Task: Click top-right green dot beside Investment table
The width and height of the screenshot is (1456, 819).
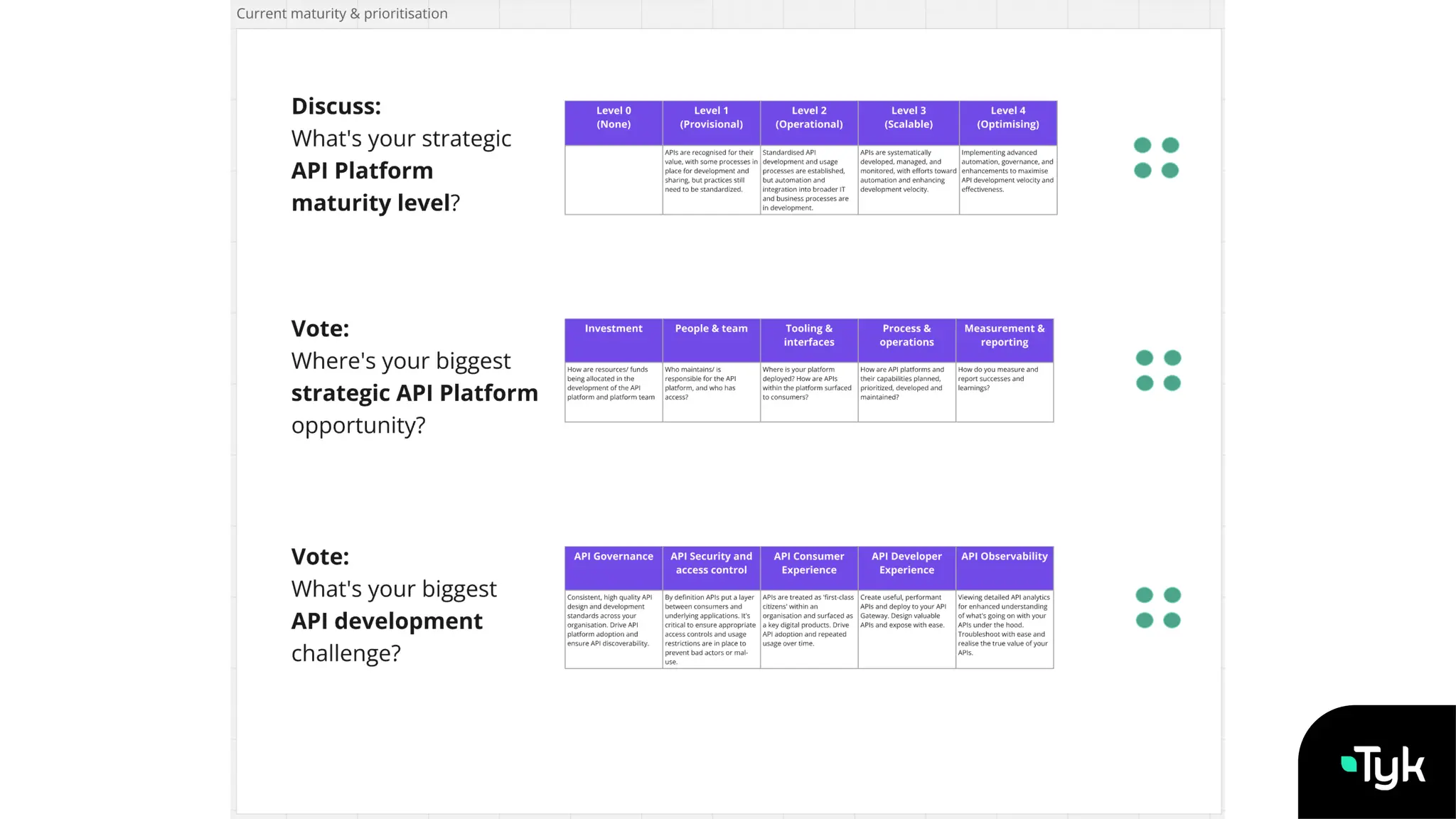Action: (1172, 358)
